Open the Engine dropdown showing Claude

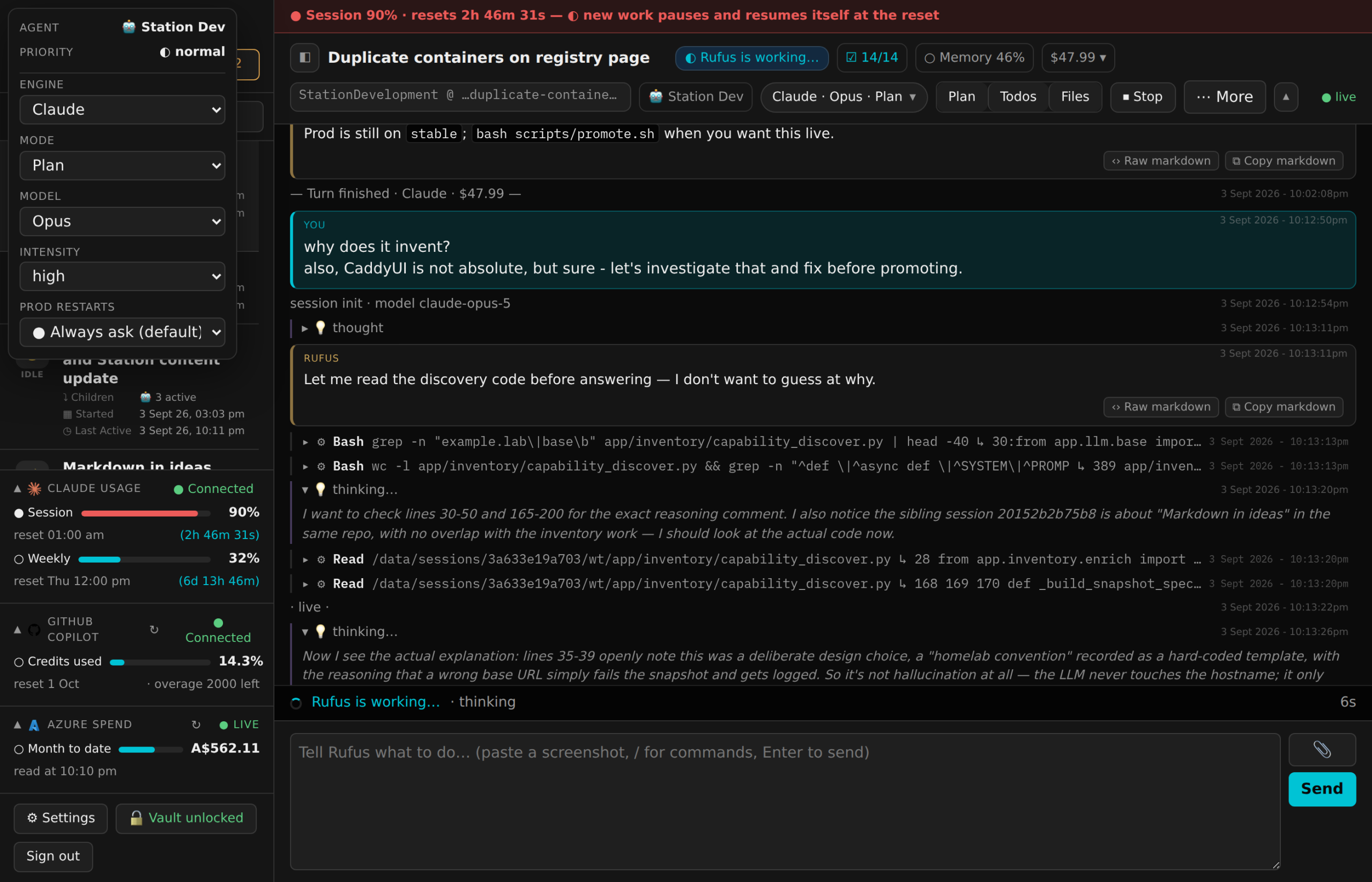122,109
